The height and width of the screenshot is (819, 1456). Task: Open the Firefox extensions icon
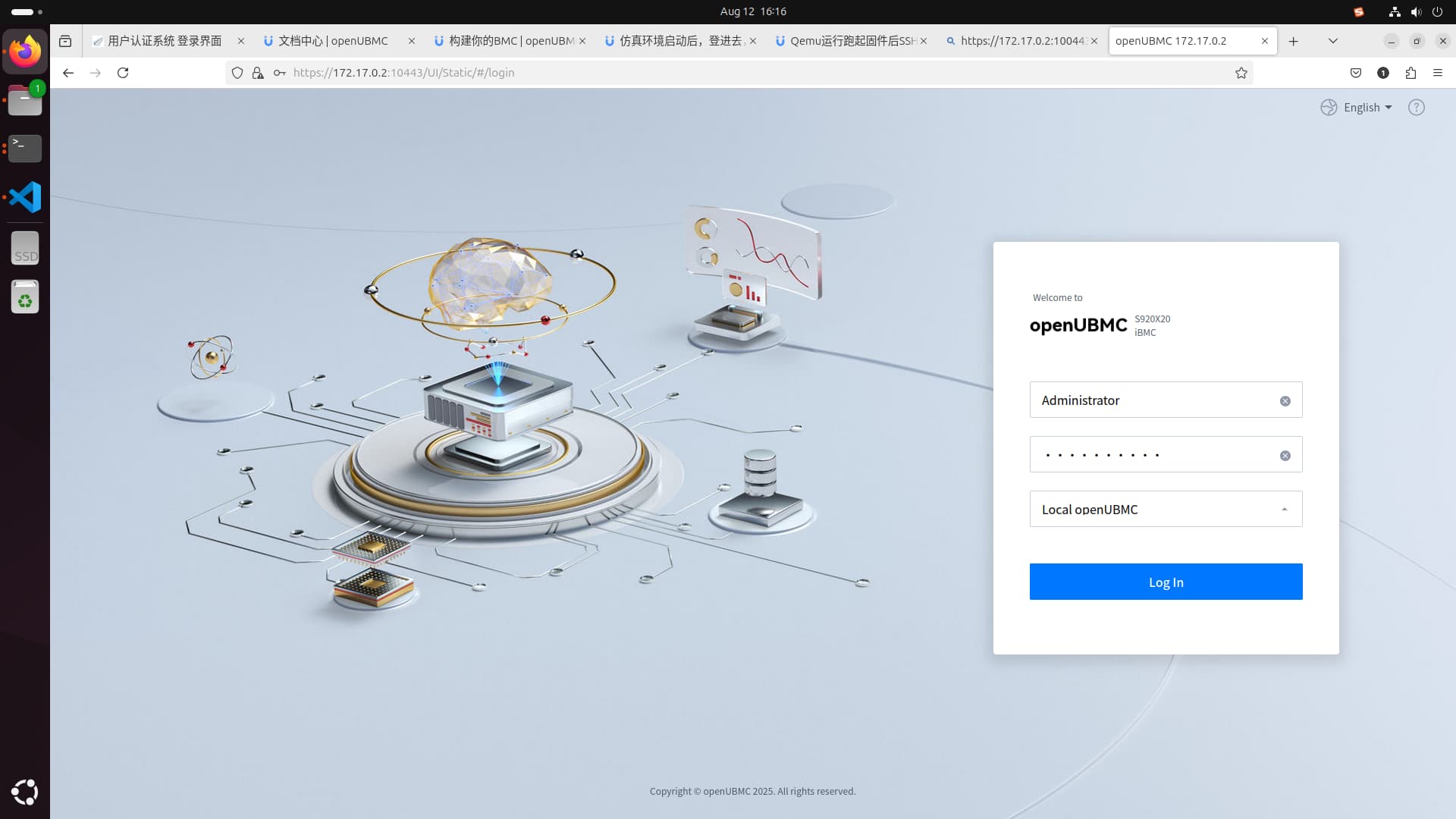pyautogui.click(x=1410, y=73)
